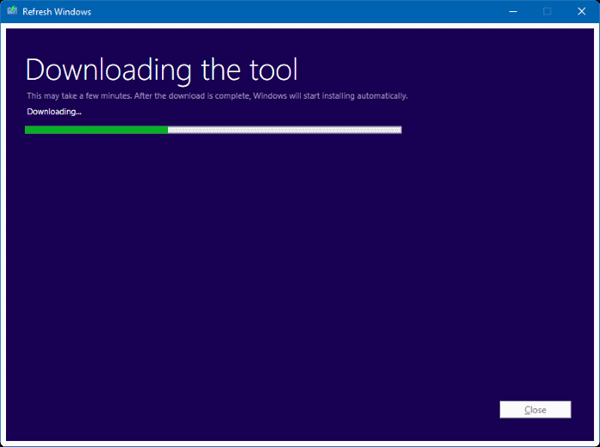600x447 pixels.
Task: Click the "Downloading the tool" heading
Action: [x=161, y=70]
